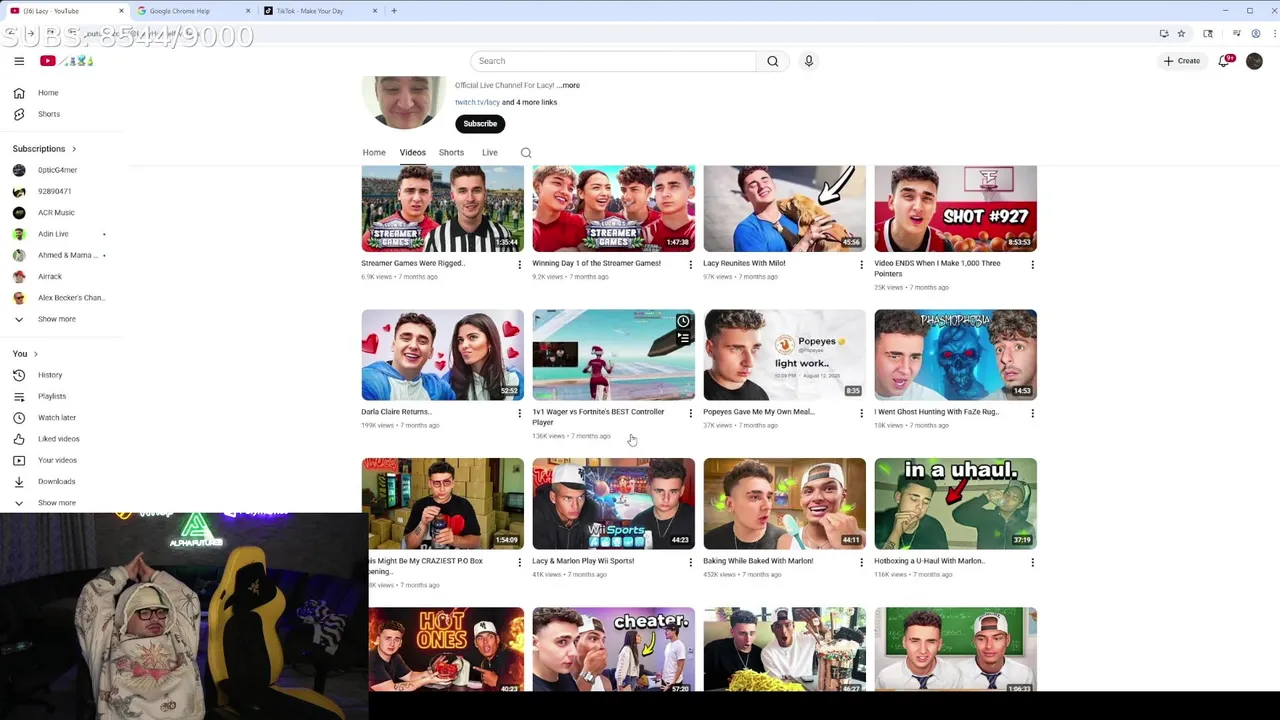
Task: Close the Google Chrome Help tab
Action: click(x=248, y=11)
